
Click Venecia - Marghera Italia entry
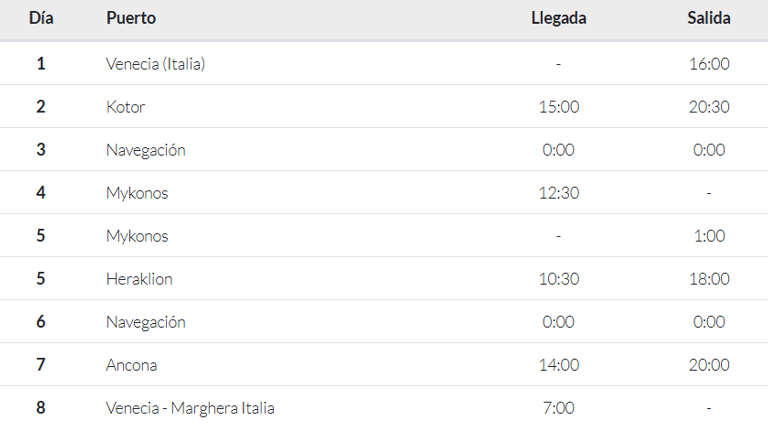[x=190, y=408]
